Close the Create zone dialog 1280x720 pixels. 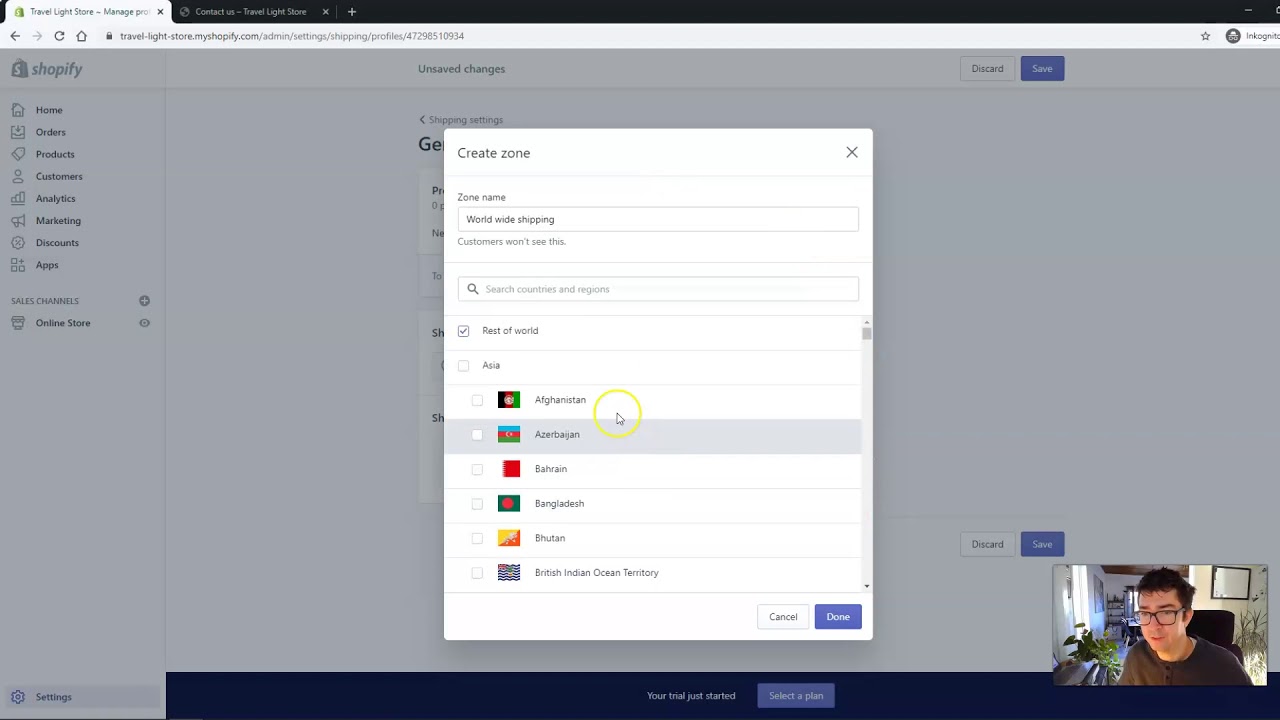tap(852, 152)
